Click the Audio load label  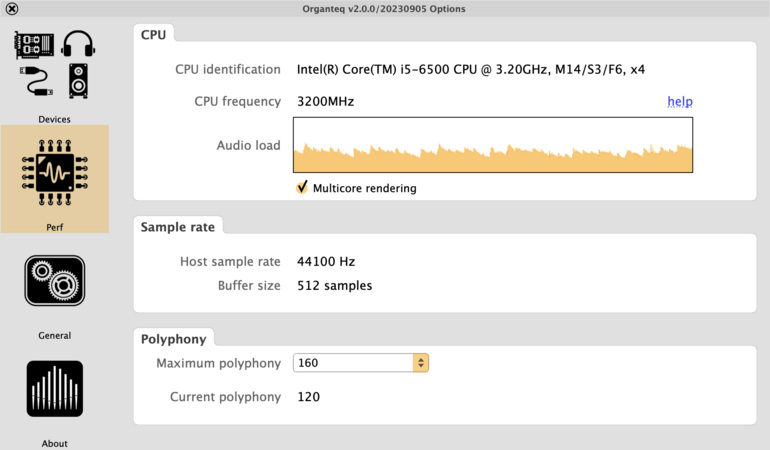pyautogui.click(x=248, y=145)
